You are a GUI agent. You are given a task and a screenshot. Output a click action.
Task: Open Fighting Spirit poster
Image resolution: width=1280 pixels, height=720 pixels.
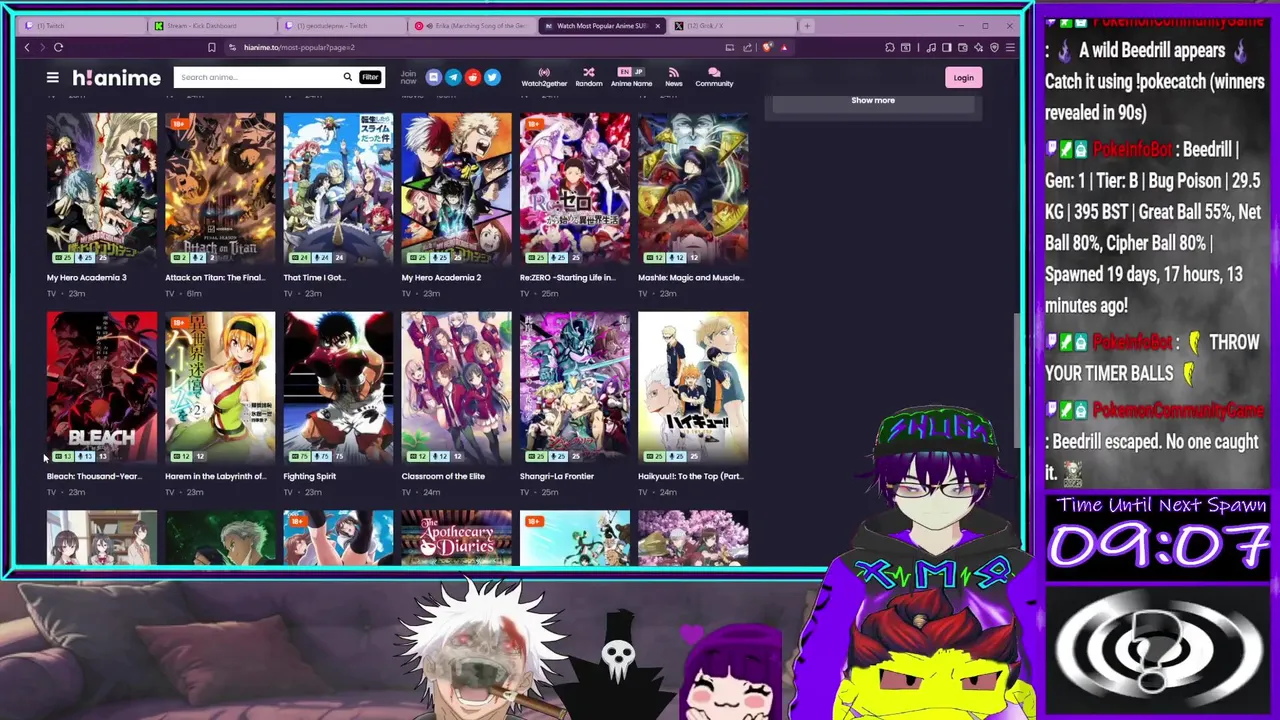338,387
